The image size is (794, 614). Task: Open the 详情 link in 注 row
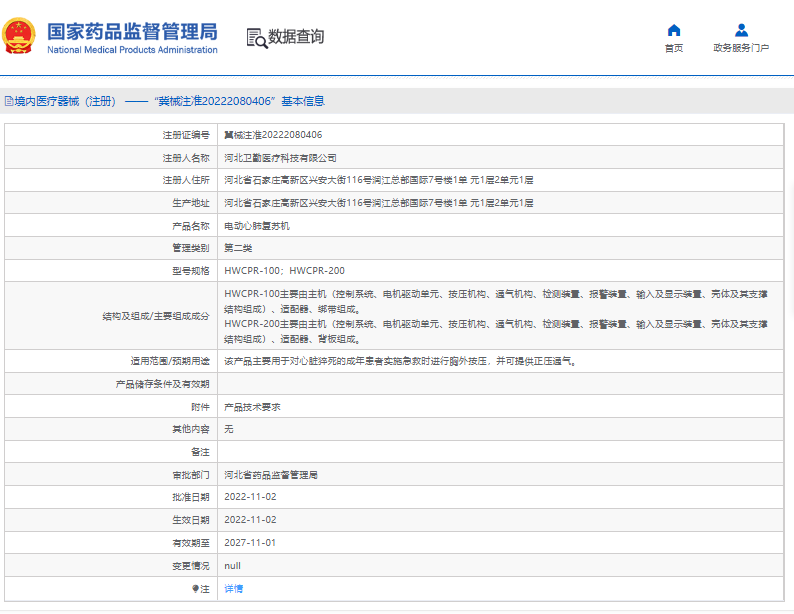pyautogui.click(x=233, y=589)
